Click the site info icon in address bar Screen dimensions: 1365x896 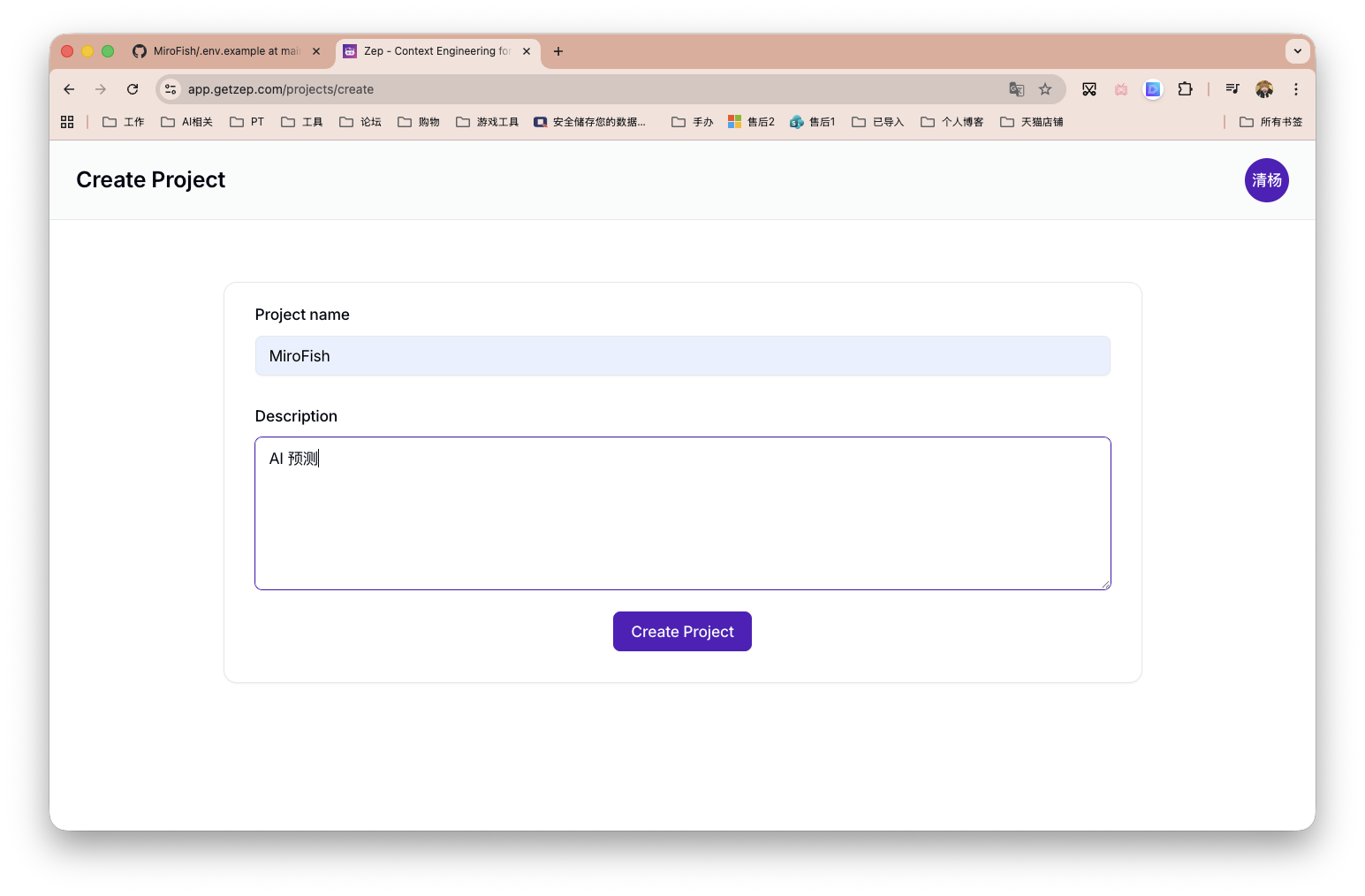171,89
